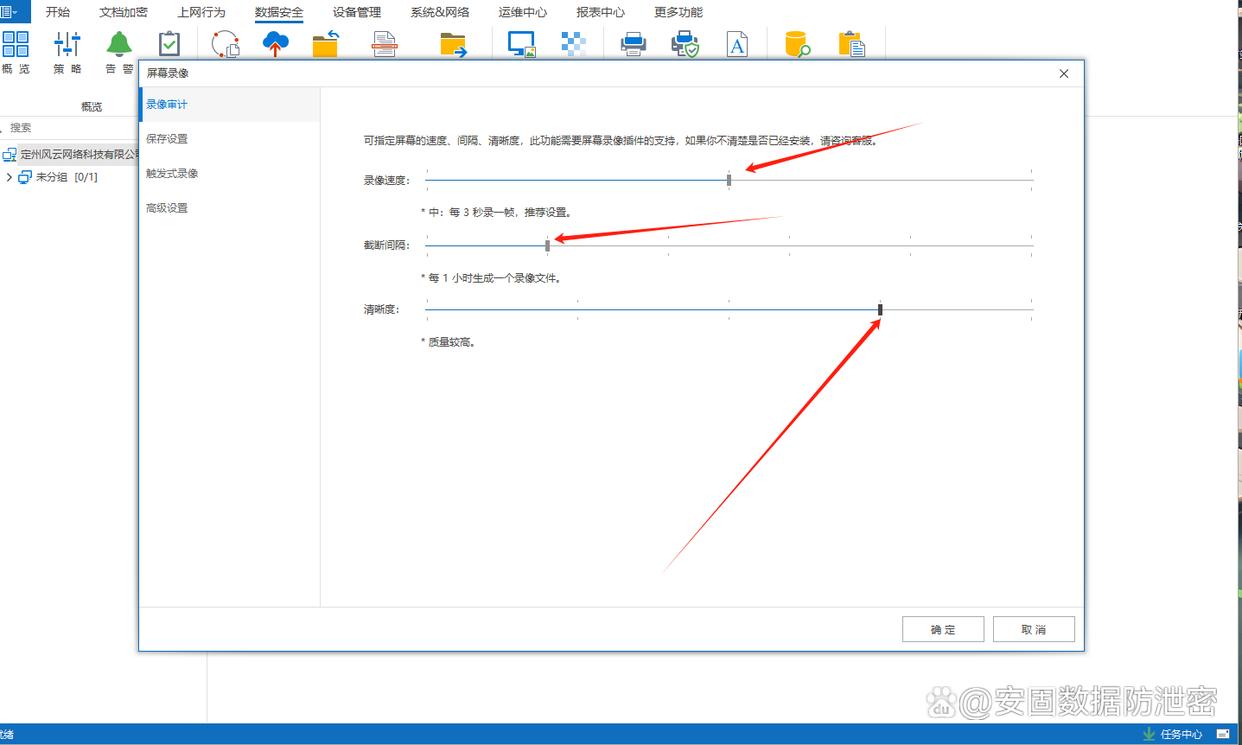The height and width of the screenshot is (745, 1242).
Task: Open the 告警 alarm bell icon
Action: tap(119, 44)
